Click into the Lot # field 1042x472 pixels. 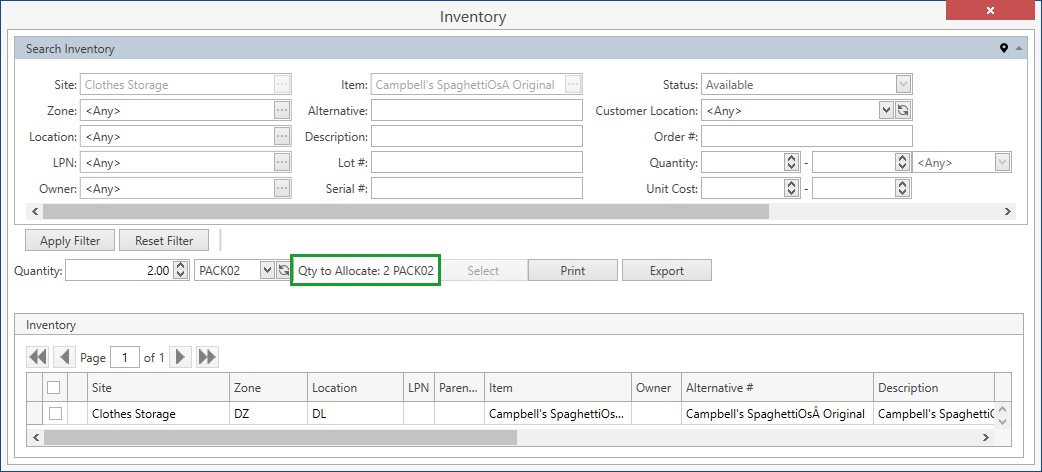(476, 162)
